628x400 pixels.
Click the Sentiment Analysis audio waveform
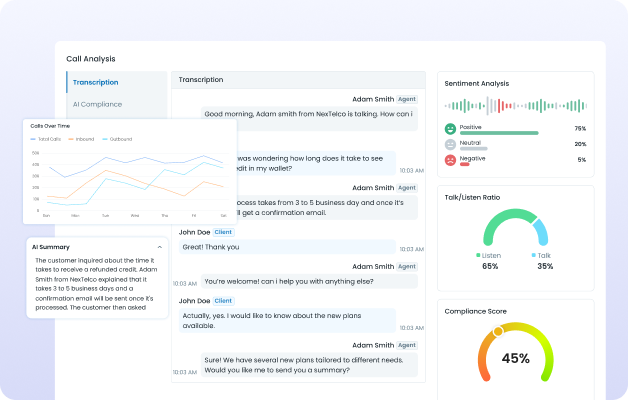515,106
